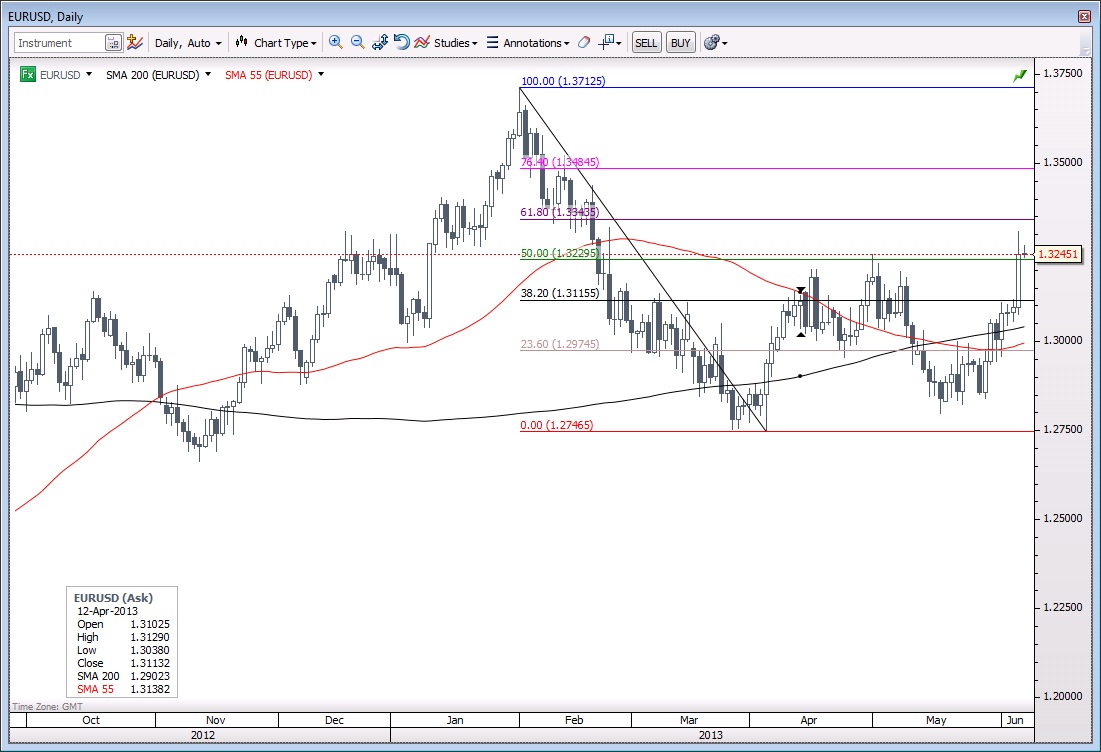The width and height of the screenshot is (1101, 752).
Task: Select the eraser tool icon
Action: (585, 43)
